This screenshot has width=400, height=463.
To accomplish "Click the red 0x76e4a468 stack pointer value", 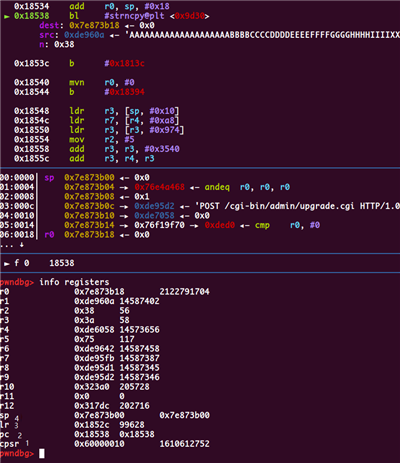I will 159,187.
